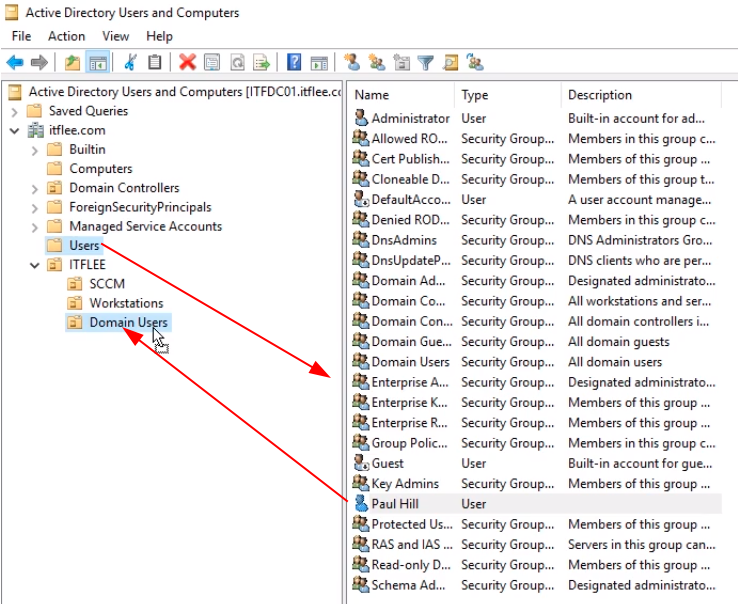Open the File menu
The width and height of the screenshot is (738, 604).
tap(21, 36)
